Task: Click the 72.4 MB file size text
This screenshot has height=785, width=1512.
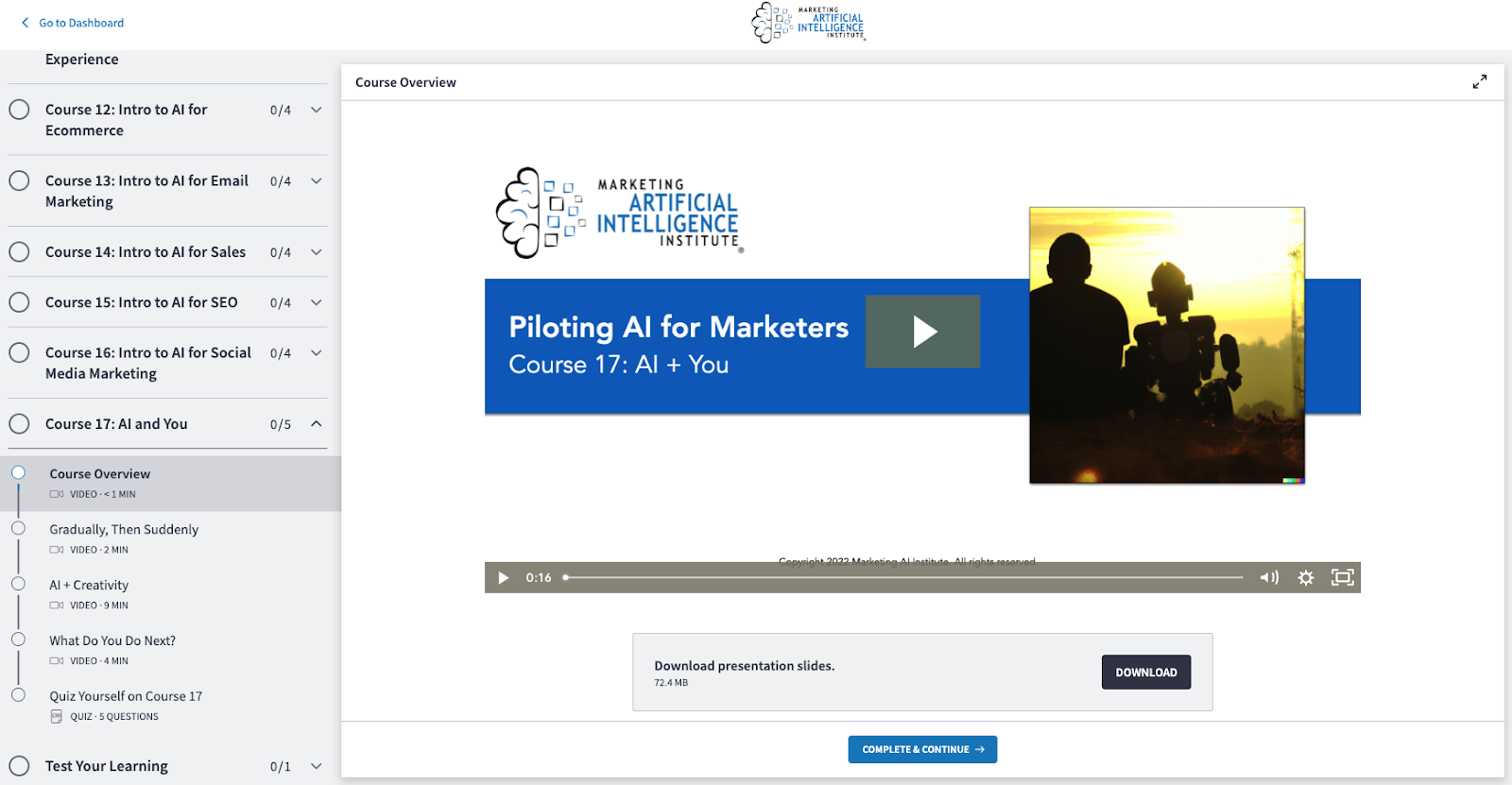Action: click(671, 682)
